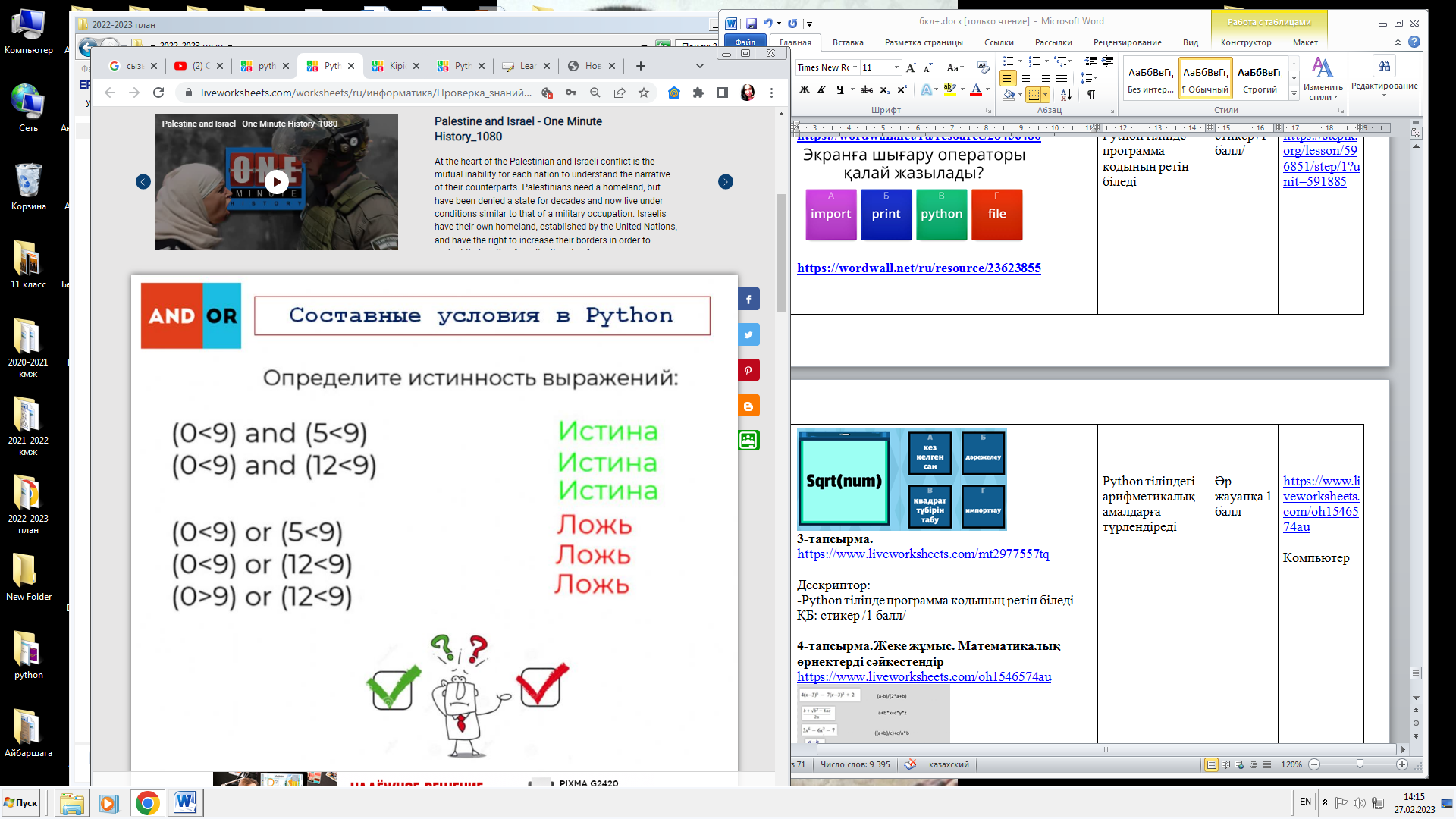Share worksheet on Facebook

[748, 299]
